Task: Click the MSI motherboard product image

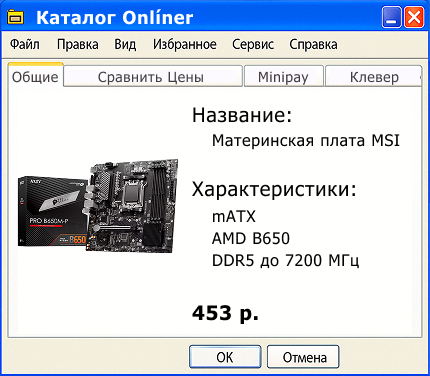Action: tap(98, 205)
